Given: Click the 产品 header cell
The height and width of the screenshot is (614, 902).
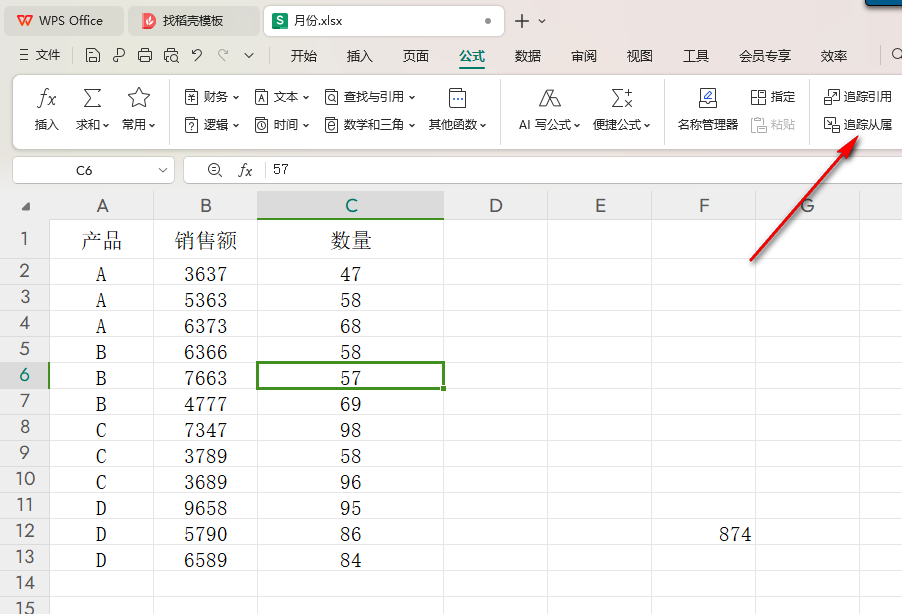Looking at the screenshot, I should [x=102, y=239].
